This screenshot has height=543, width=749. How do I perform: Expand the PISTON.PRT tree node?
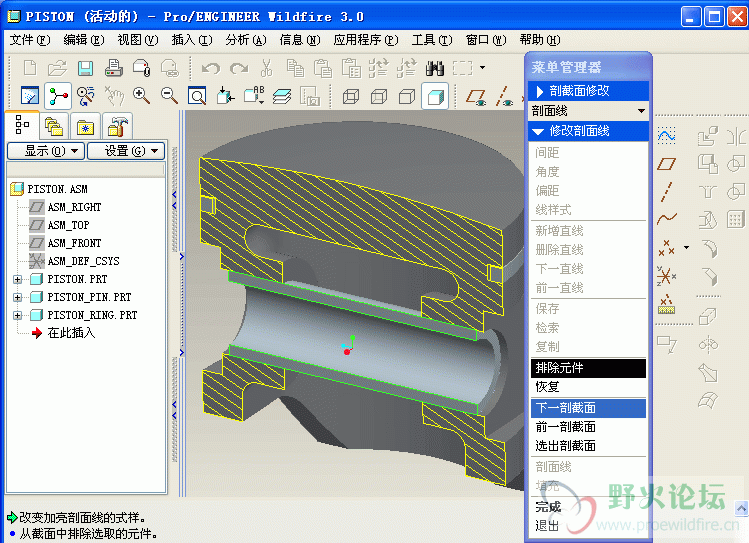click(x=18, y=279)
